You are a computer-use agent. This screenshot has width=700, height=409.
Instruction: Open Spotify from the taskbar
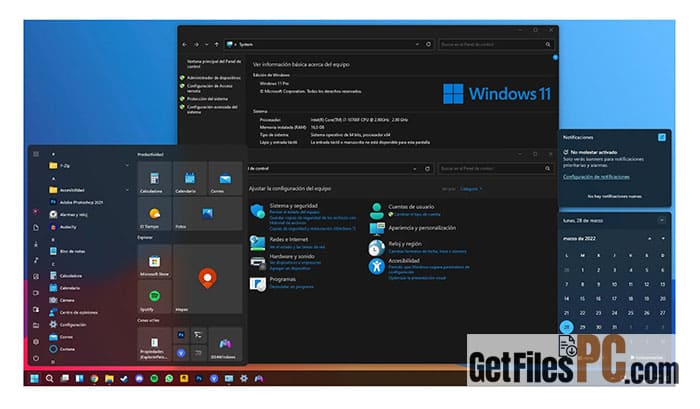(154, 379)
